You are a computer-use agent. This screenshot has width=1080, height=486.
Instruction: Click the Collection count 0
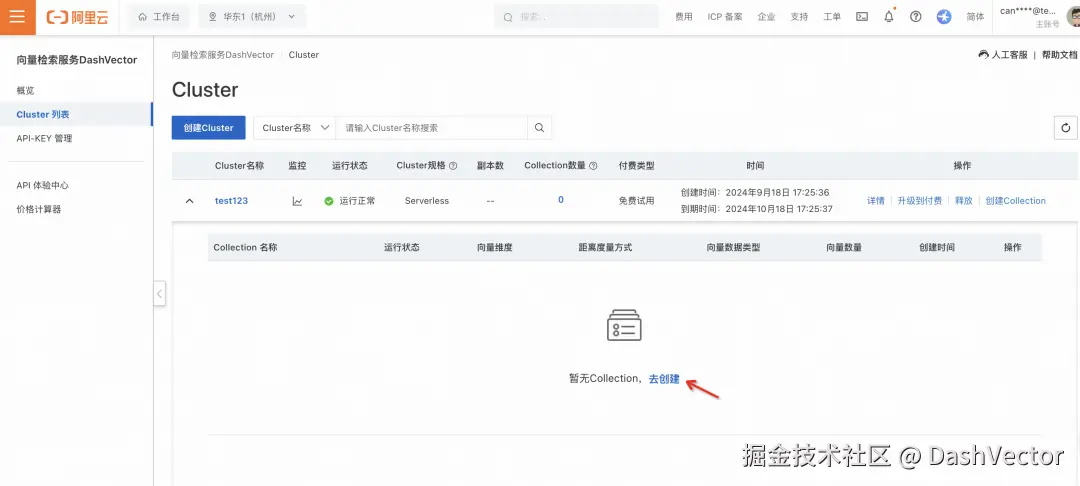pyautogui.click(x=561, y=200)
